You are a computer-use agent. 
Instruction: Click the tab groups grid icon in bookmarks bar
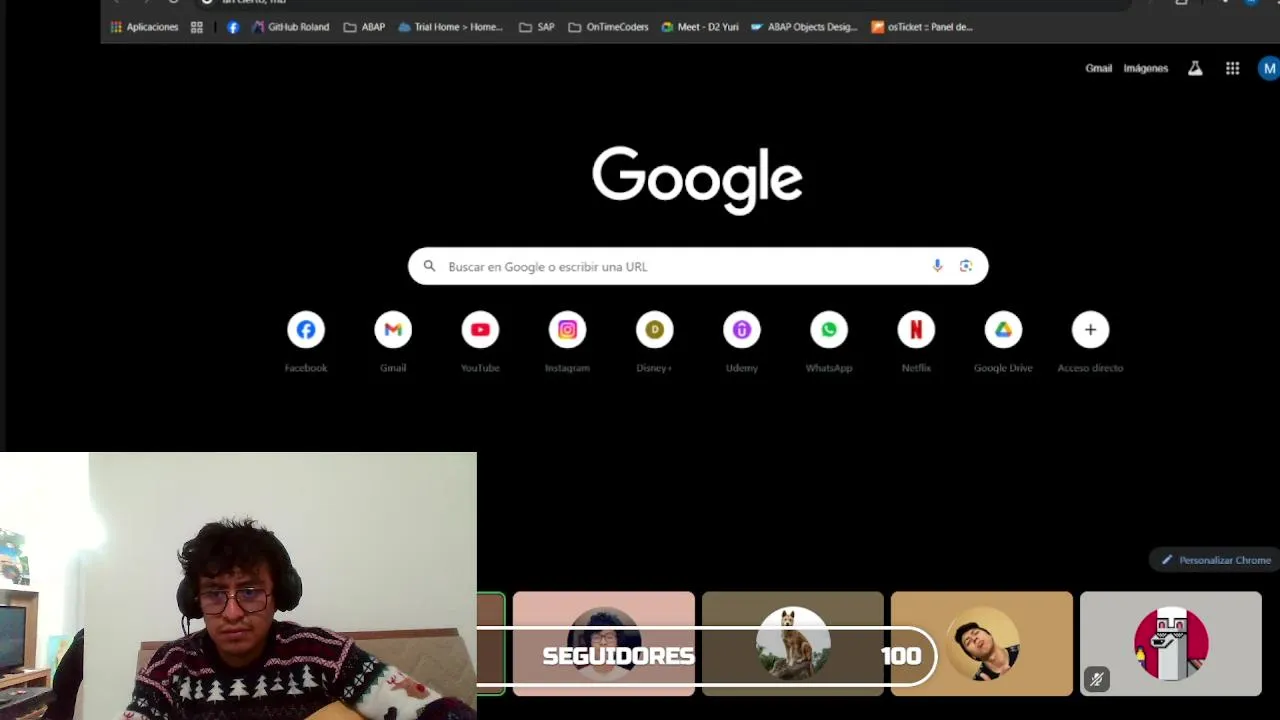click(197, 27)
